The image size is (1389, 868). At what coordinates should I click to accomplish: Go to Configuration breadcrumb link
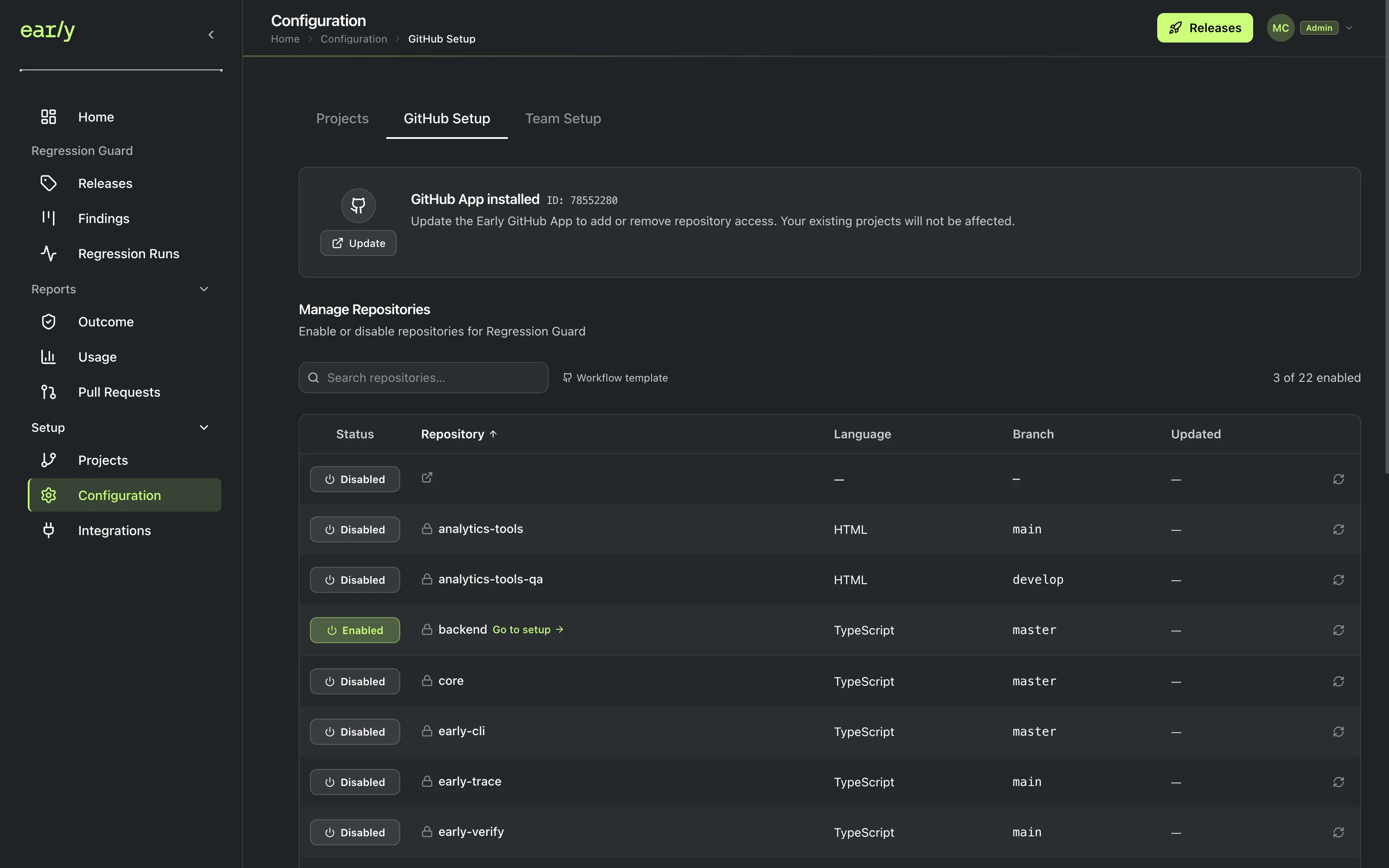[354, 39]
